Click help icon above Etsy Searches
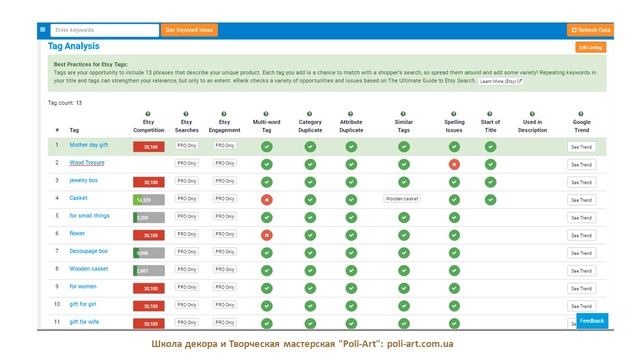Image resolution: width=640 pixels, height=360 pixels. click(x=186, y=114)
